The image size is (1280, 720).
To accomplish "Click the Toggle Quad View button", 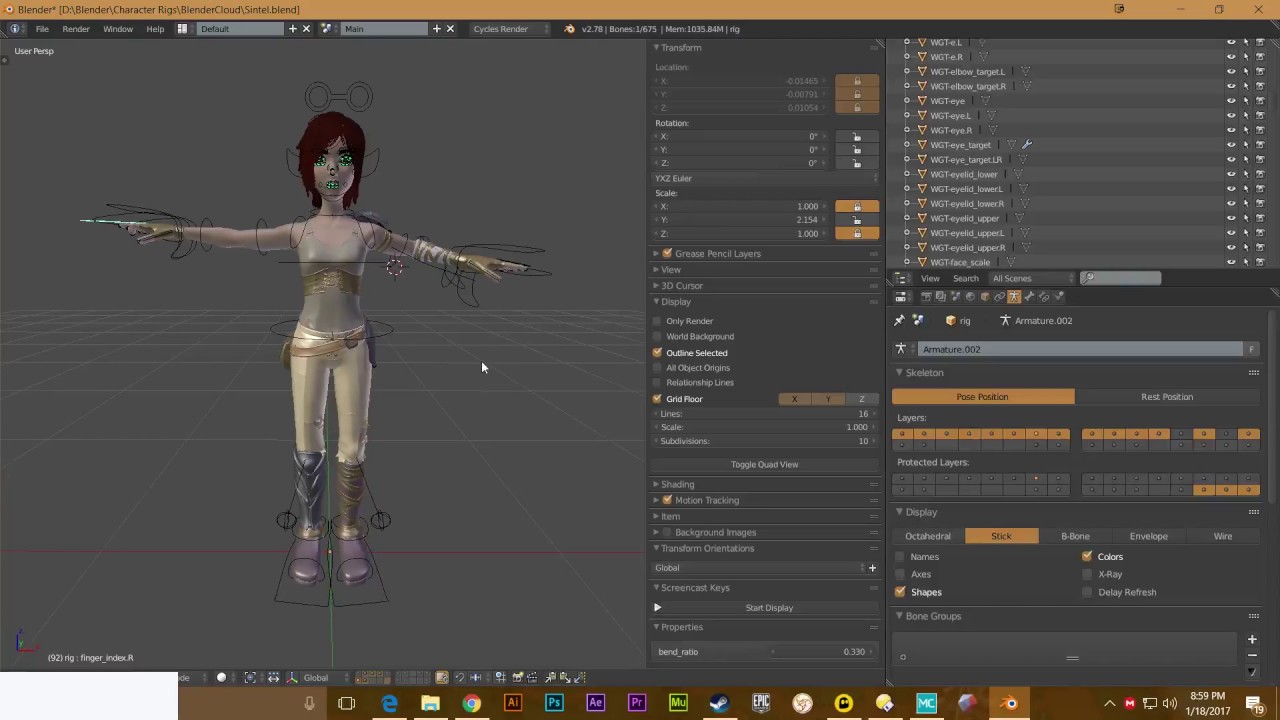I will (765, 465).
